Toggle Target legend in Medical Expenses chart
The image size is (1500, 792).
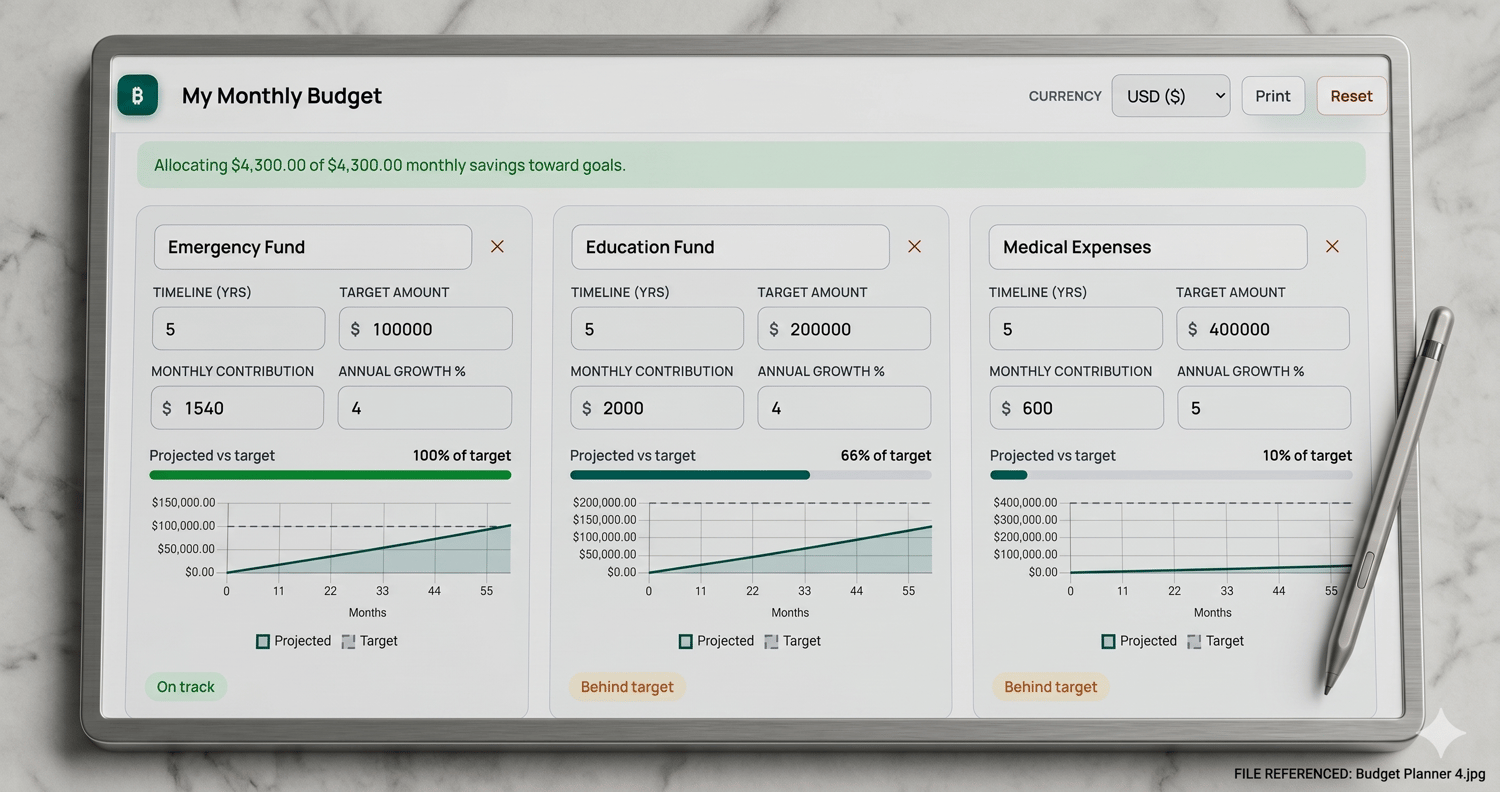coord(1215,641)
